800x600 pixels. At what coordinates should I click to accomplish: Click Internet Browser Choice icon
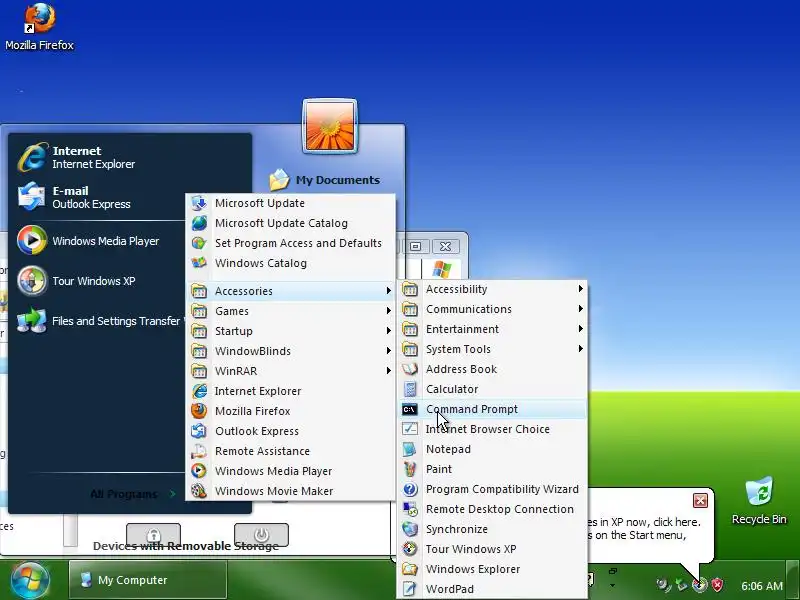pyautogui.click(x=410, y=429)
